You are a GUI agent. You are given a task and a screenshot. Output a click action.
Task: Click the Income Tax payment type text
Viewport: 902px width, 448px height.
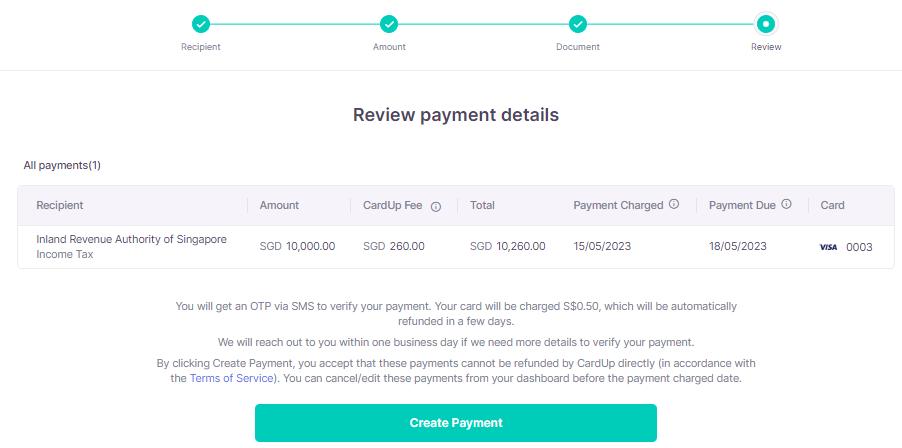click(x=66, y=255)
